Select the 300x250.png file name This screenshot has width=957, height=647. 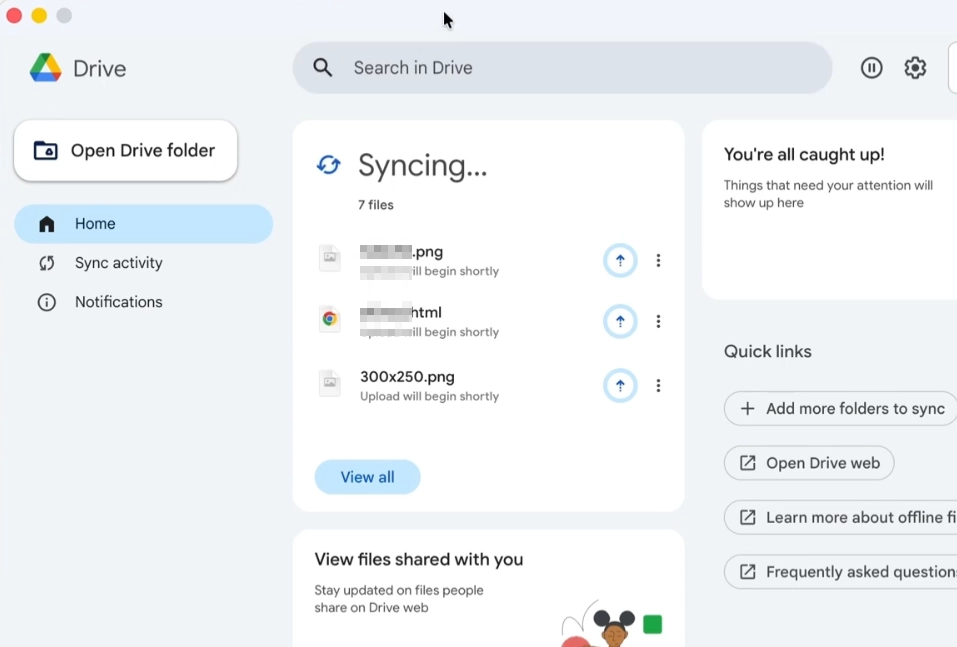pyautogui.click(x=407, y=377)
